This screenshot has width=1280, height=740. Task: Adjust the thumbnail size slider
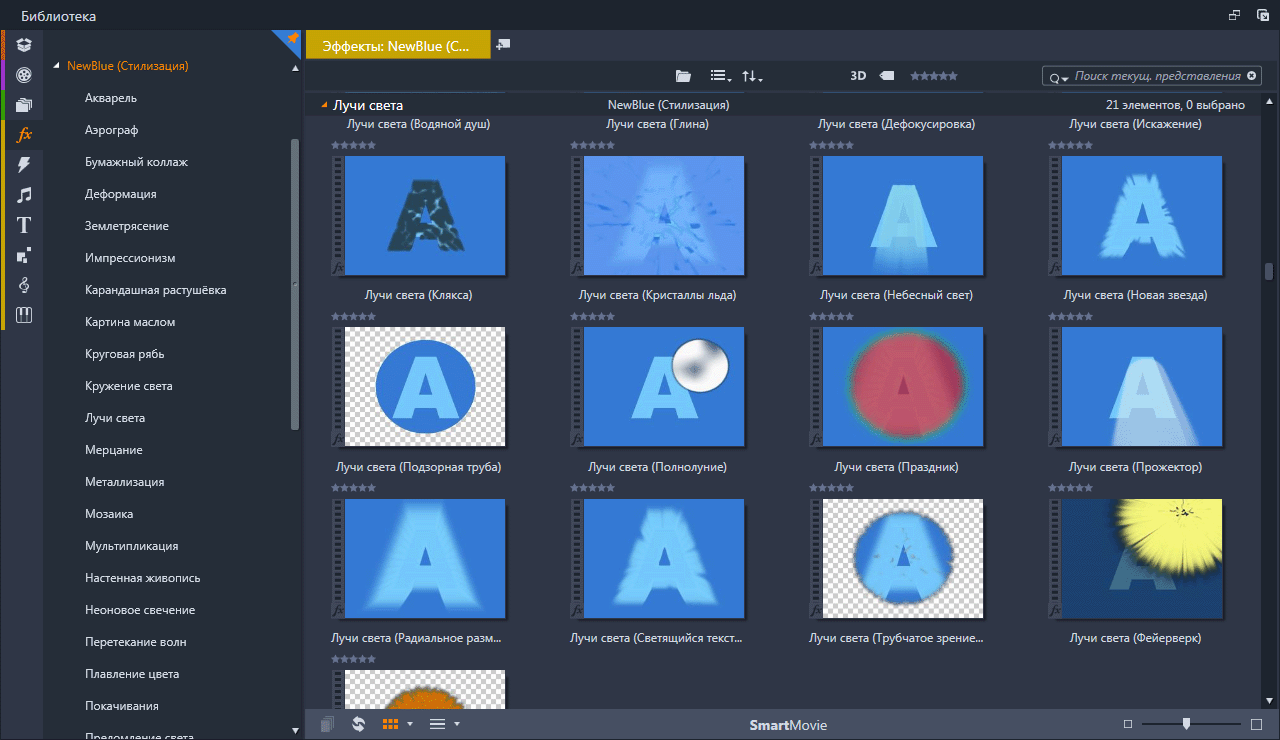[1187, 724]
